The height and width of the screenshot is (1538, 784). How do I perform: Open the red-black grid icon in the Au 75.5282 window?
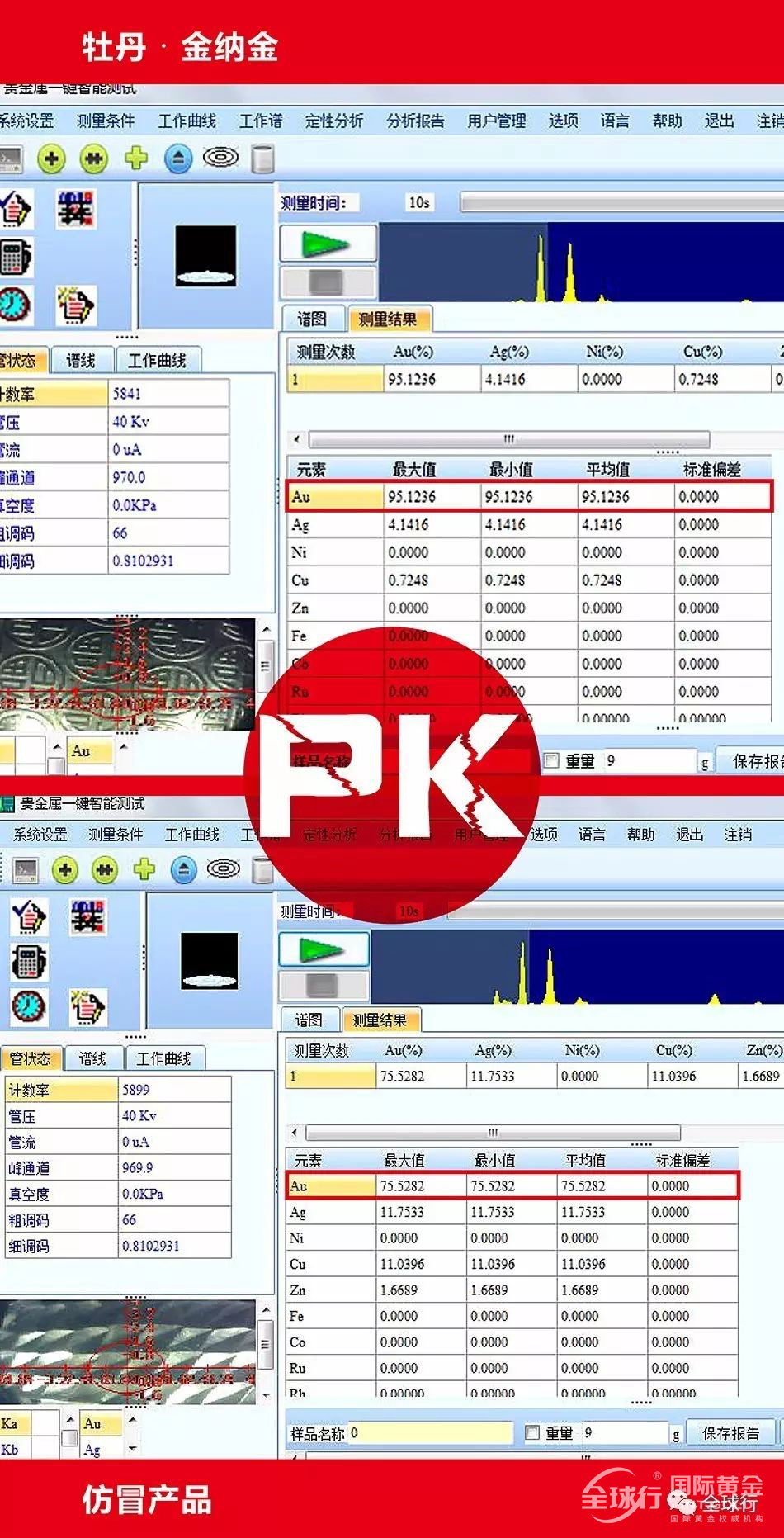(x=87, y=916)
